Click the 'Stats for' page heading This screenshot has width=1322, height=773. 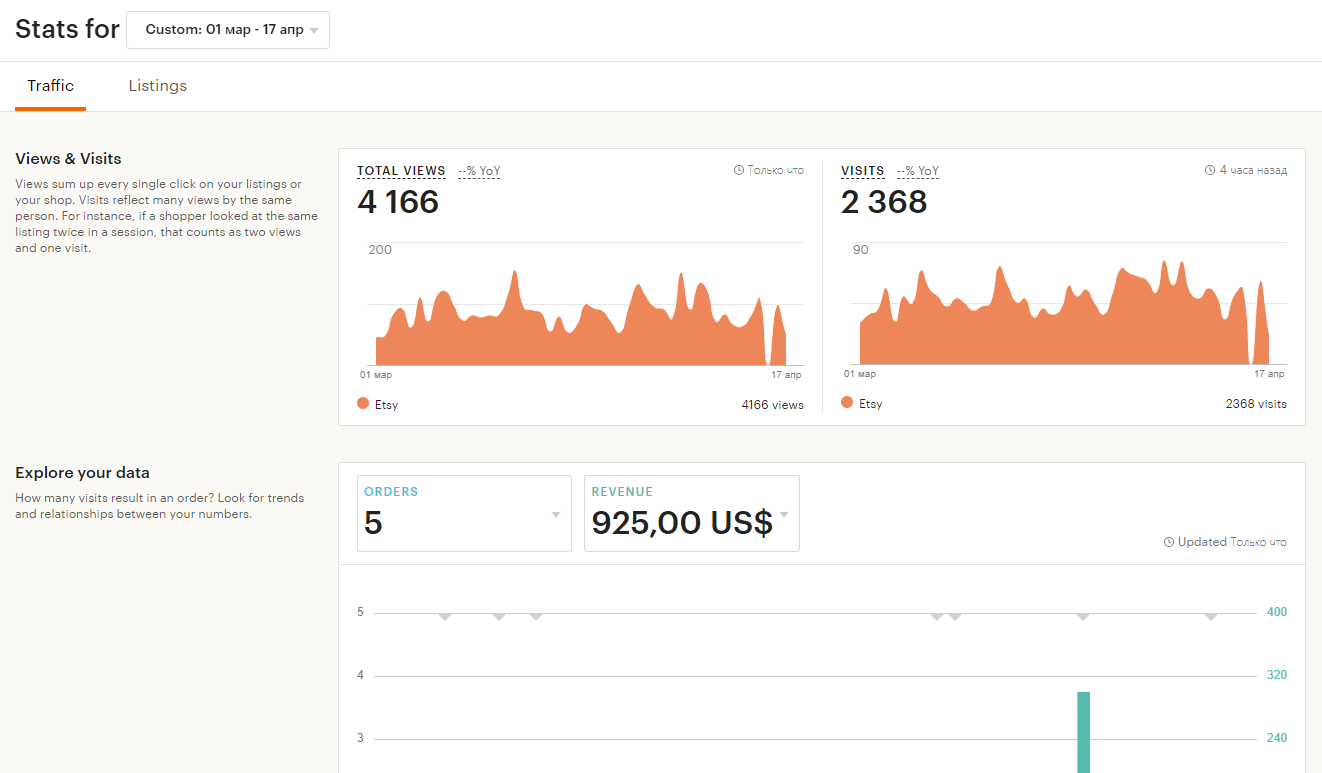tap(67, 29)
